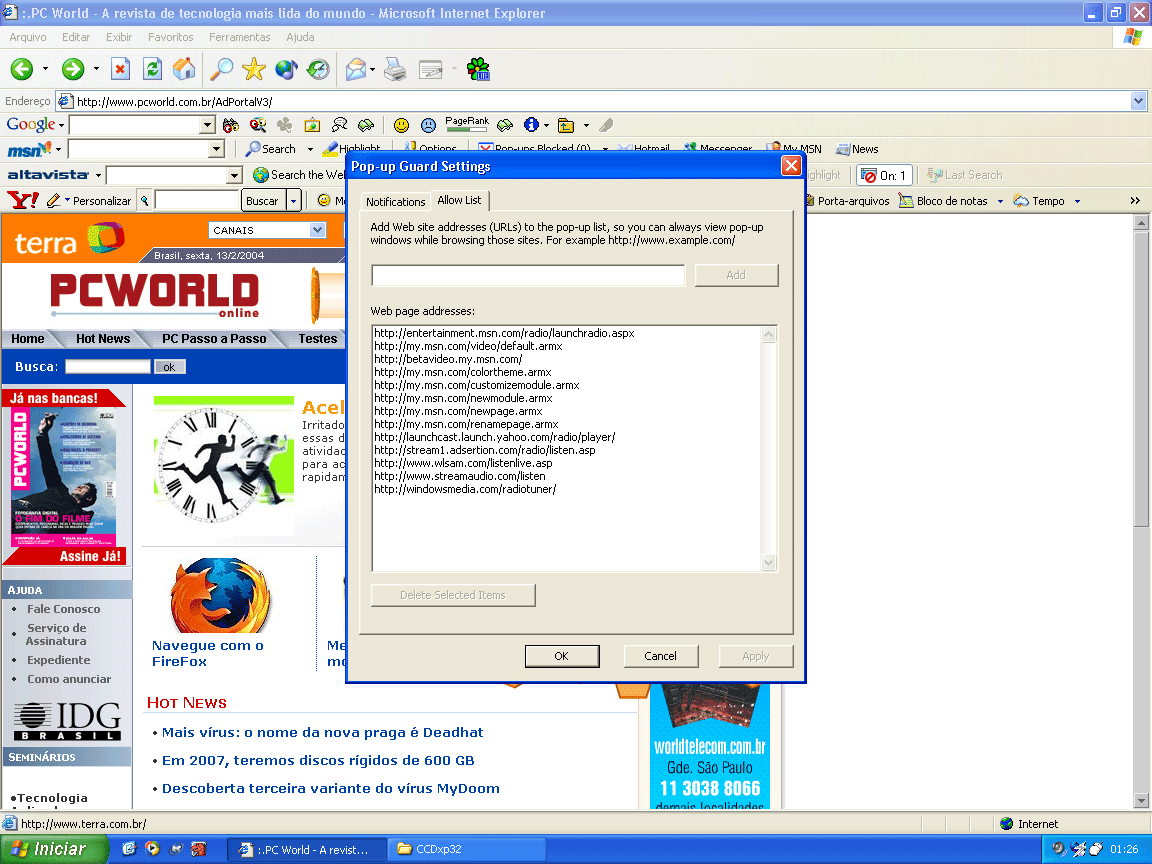Image resolution: width=1152 pixels, height=864 pixels.
Task: Open the Hot News tab on PCWorld
Action: coord(103,339)
